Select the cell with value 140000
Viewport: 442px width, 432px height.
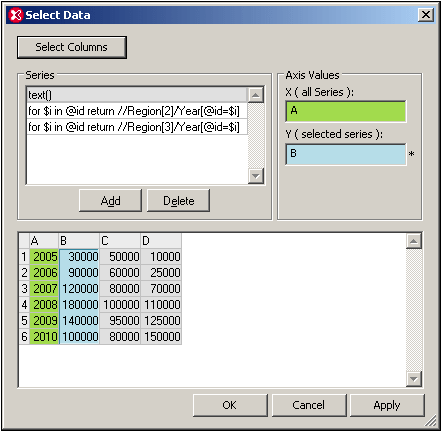point(79,321)
